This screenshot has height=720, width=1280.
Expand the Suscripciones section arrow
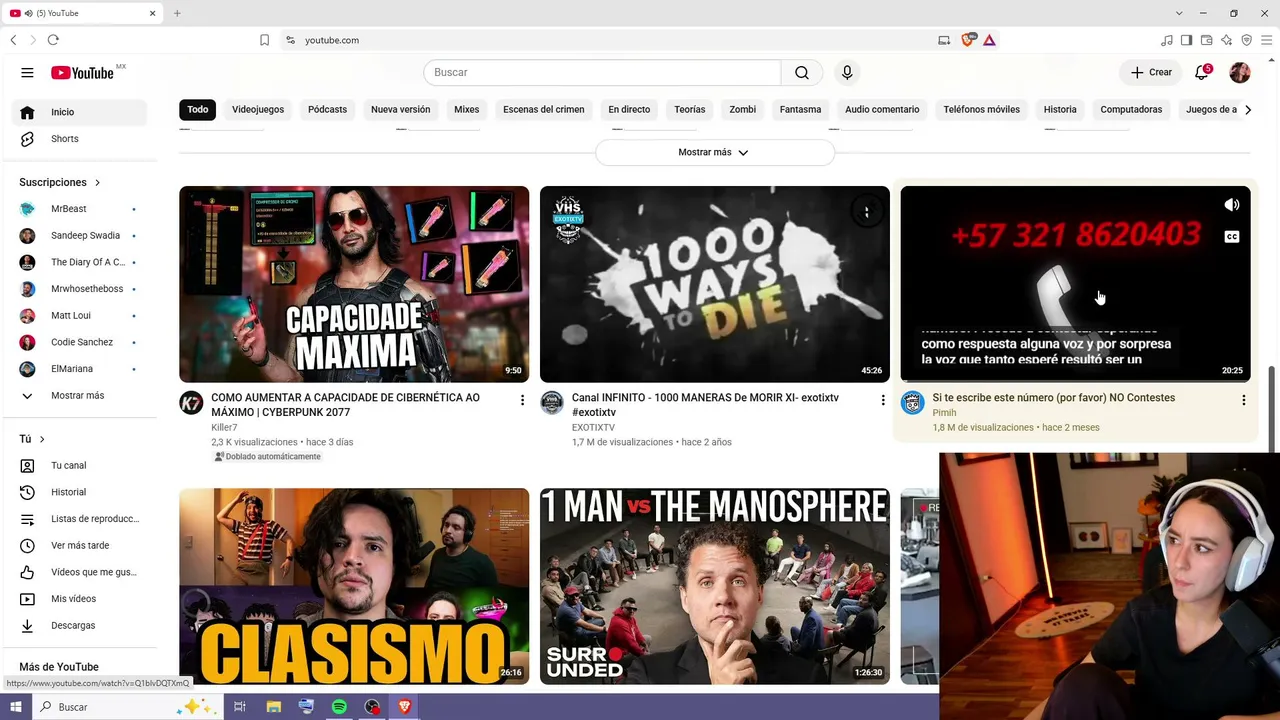97,183
